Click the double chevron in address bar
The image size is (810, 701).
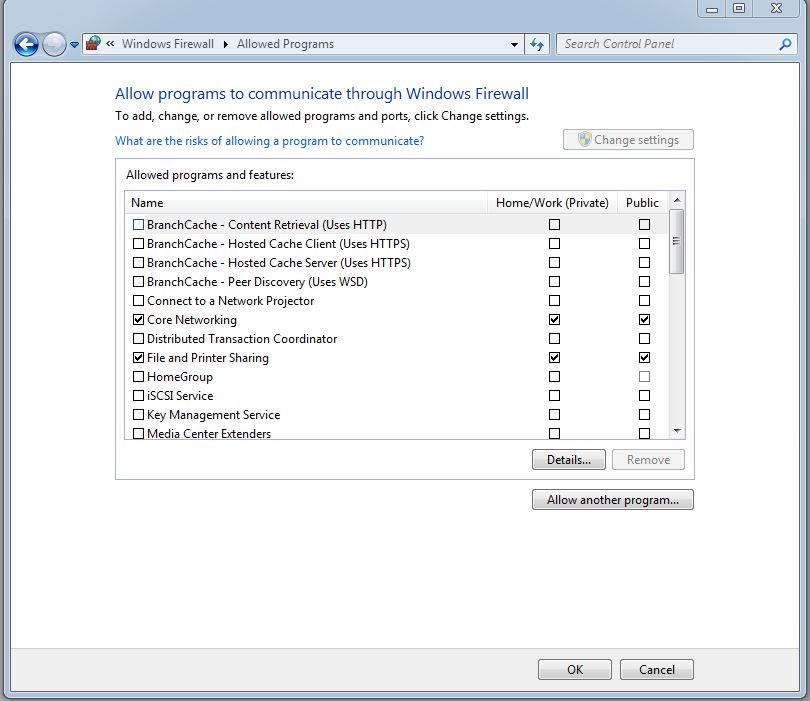(110, 44)
